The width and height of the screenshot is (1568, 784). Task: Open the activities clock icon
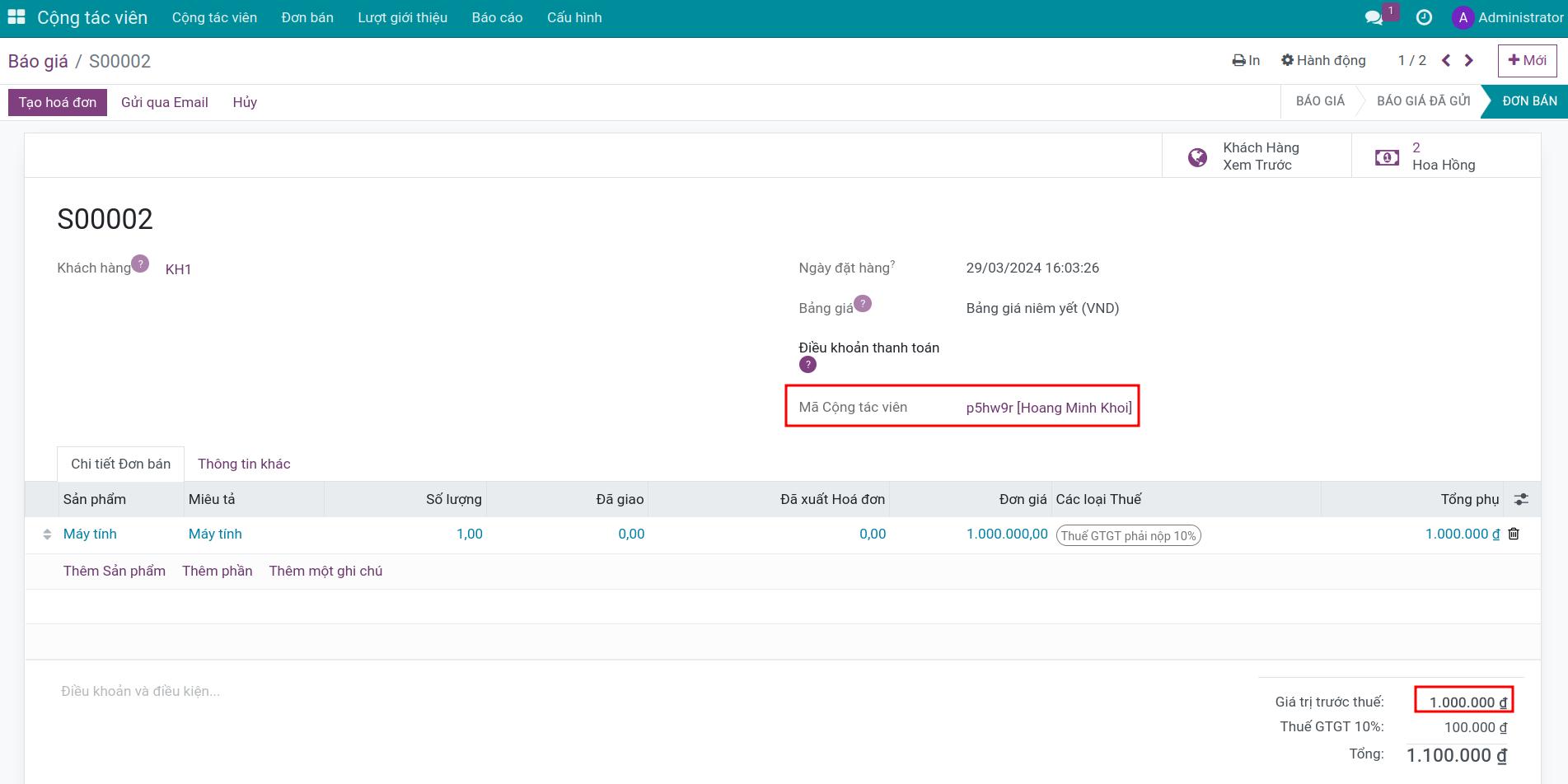[x=1424, y=17]
